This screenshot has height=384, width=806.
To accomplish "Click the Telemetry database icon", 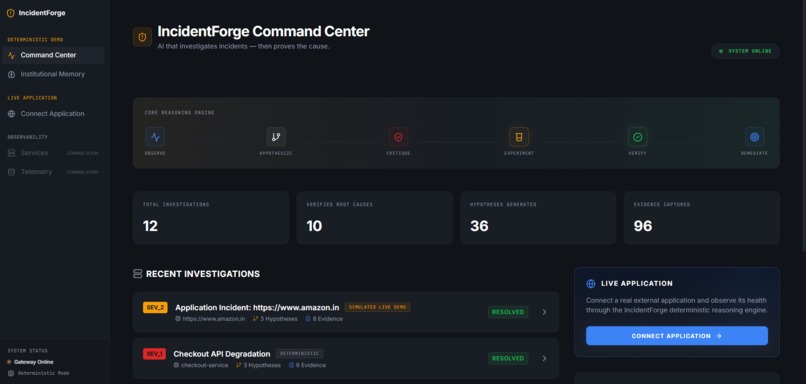I will click(x=11, y=172).
